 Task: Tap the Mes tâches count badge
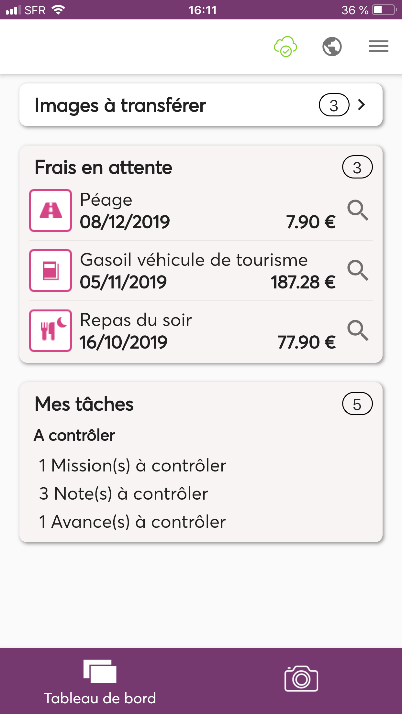[357, 404]
